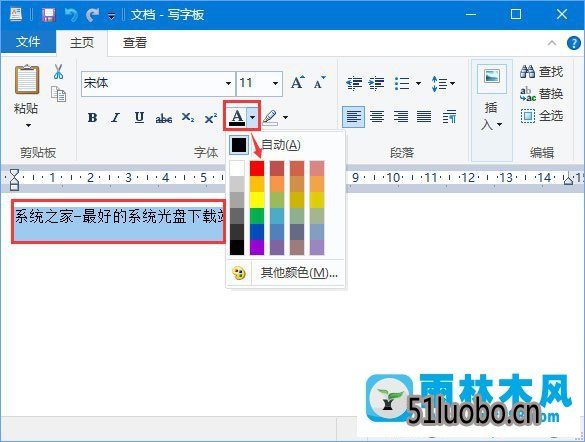Select the red color swatch
Viewport: 585px width, 442px height.
click(x=257, y=168)
